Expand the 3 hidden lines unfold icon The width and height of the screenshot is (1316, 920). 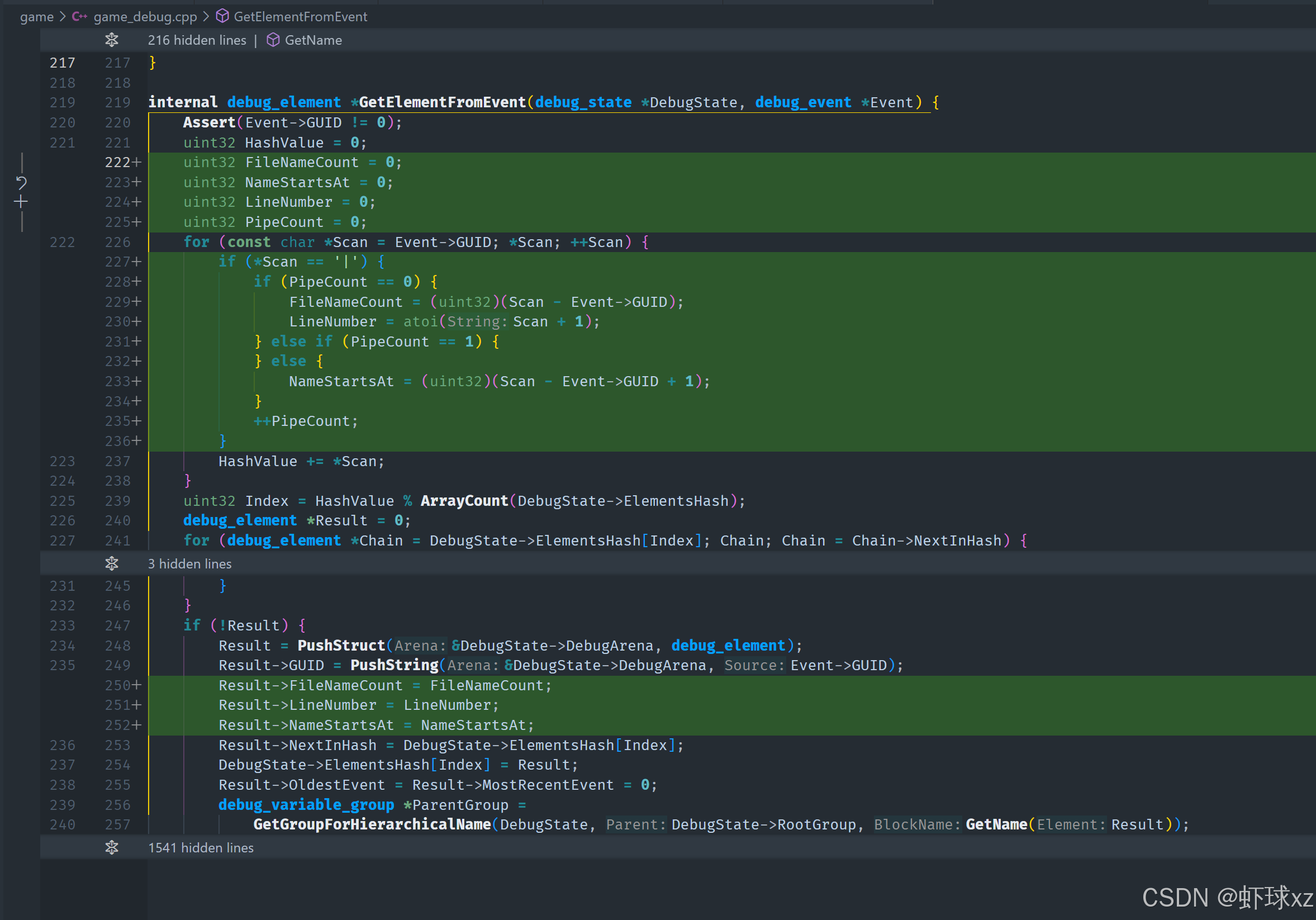(x=112, y=563)
